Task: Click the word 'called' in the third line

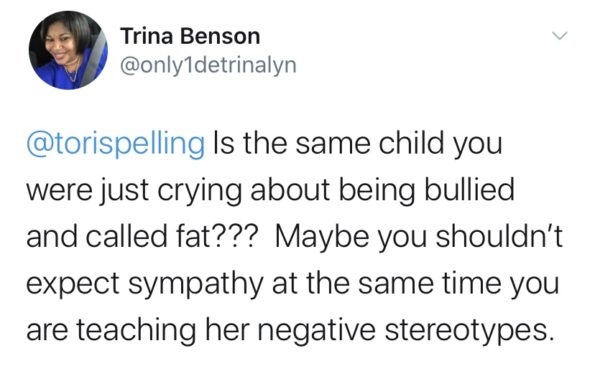Action: point(126,237)
